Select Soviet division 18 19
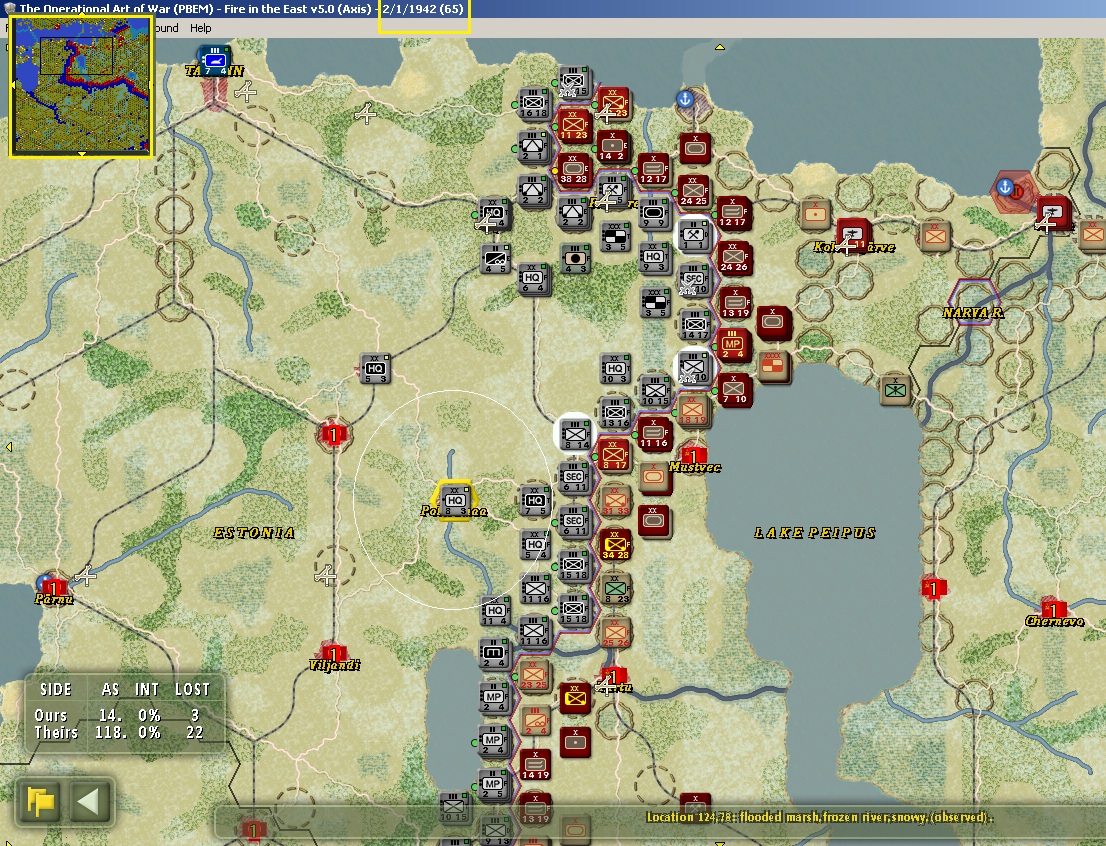 693,411
